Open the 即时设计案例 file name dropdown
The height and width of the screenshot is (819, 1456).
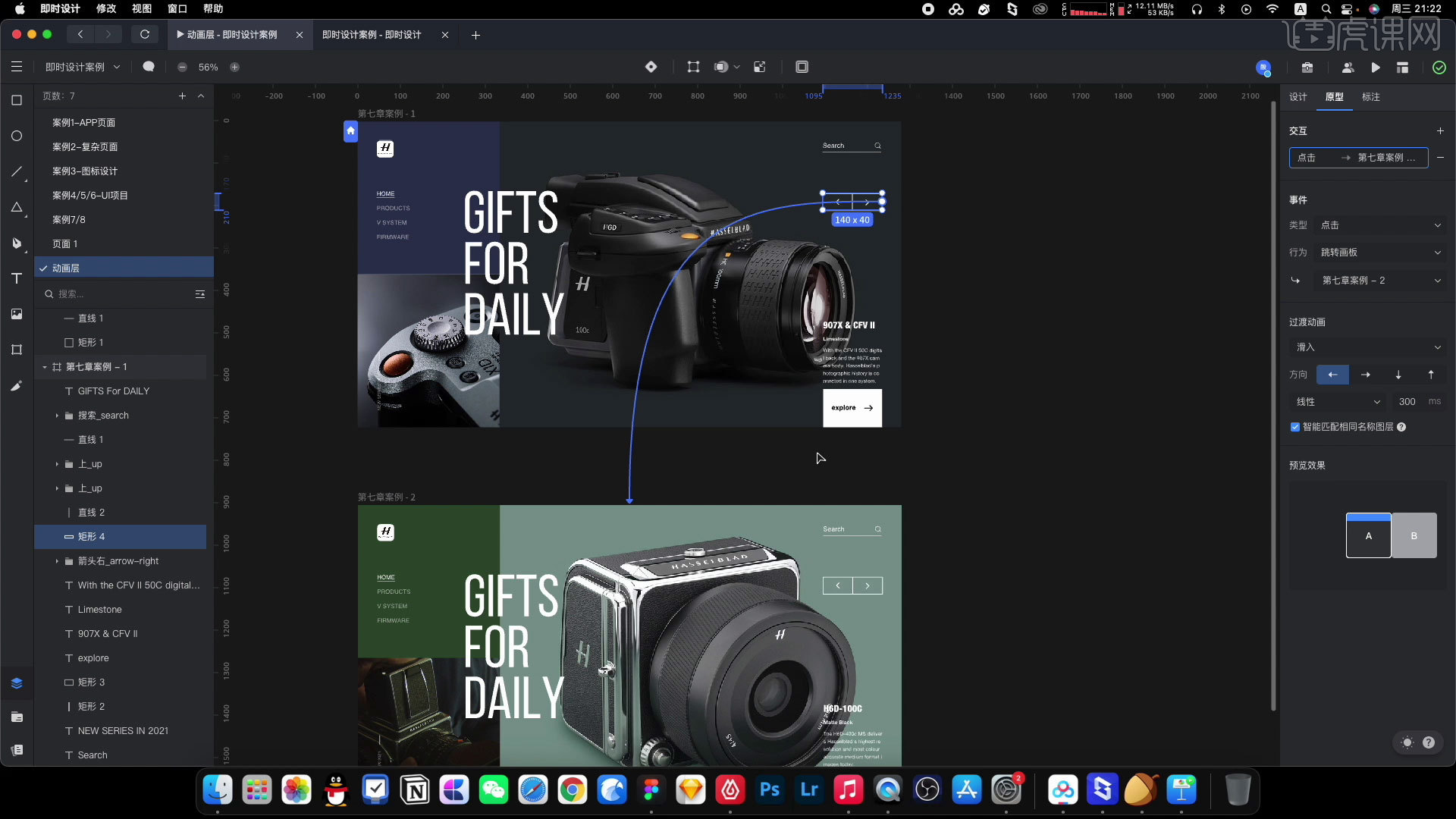pos(83,67)
